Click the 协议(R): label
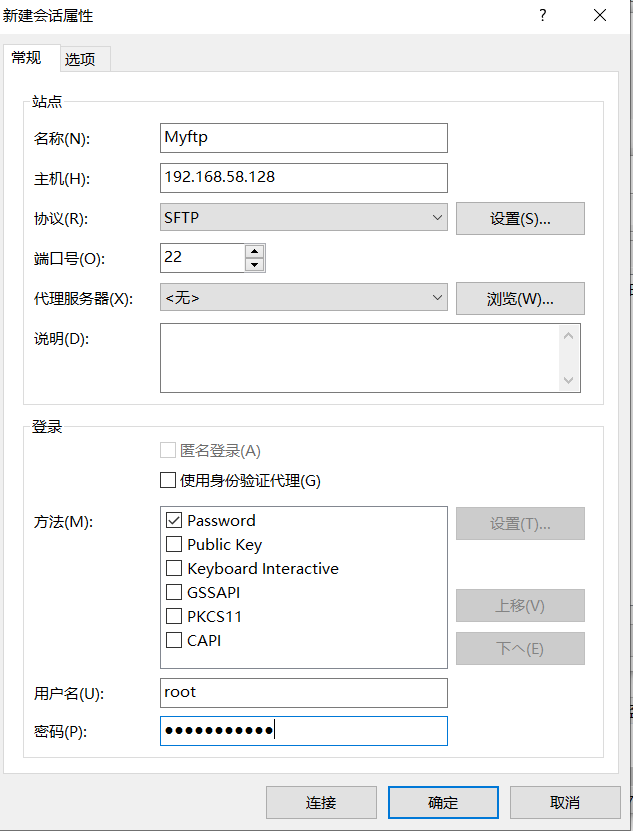Image resolution: width=633 pixels, height=831 pixels. pyautogui.click(x=61, y=219)
